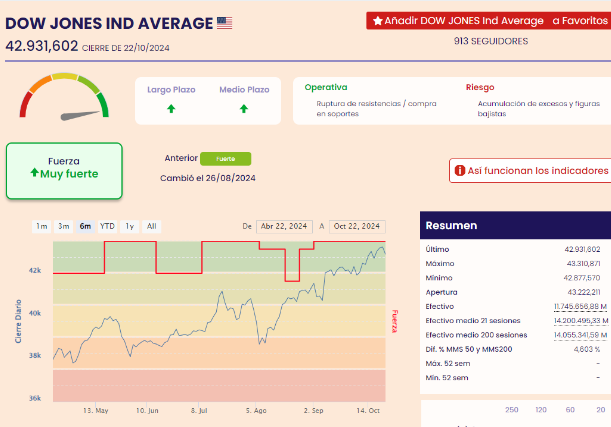Select the 60 period column header
This screenshot has width=611, height=427.
570,410
